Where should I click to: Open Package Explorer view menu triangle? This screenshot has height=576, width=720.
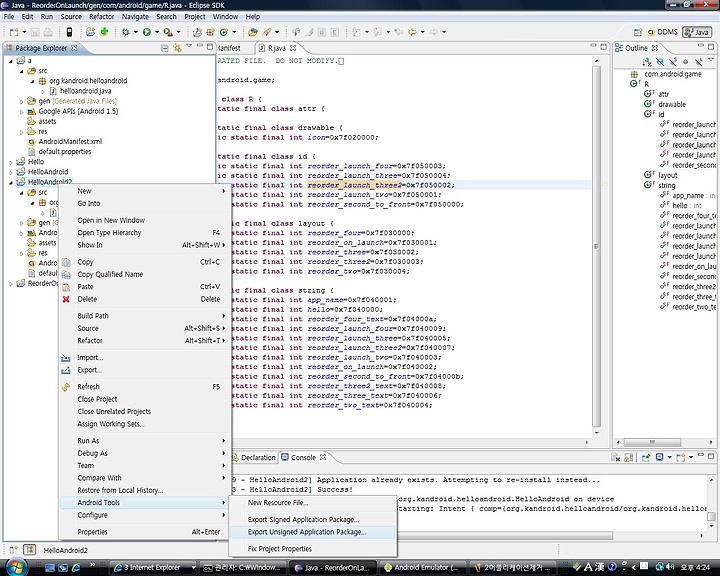click(189, 46)
